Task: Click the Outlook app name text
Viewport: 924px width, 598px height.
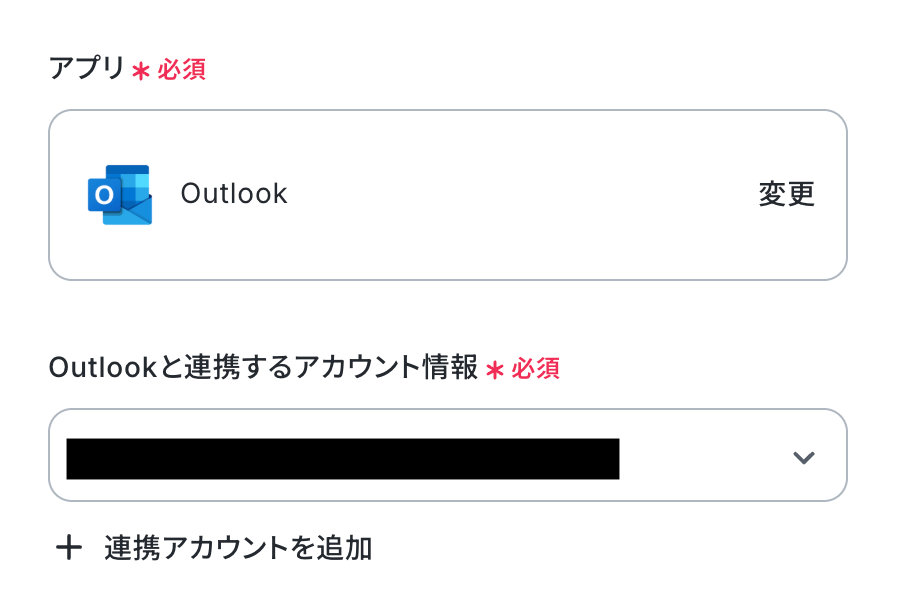Action: pyautogui.click(x=234, y=194)
